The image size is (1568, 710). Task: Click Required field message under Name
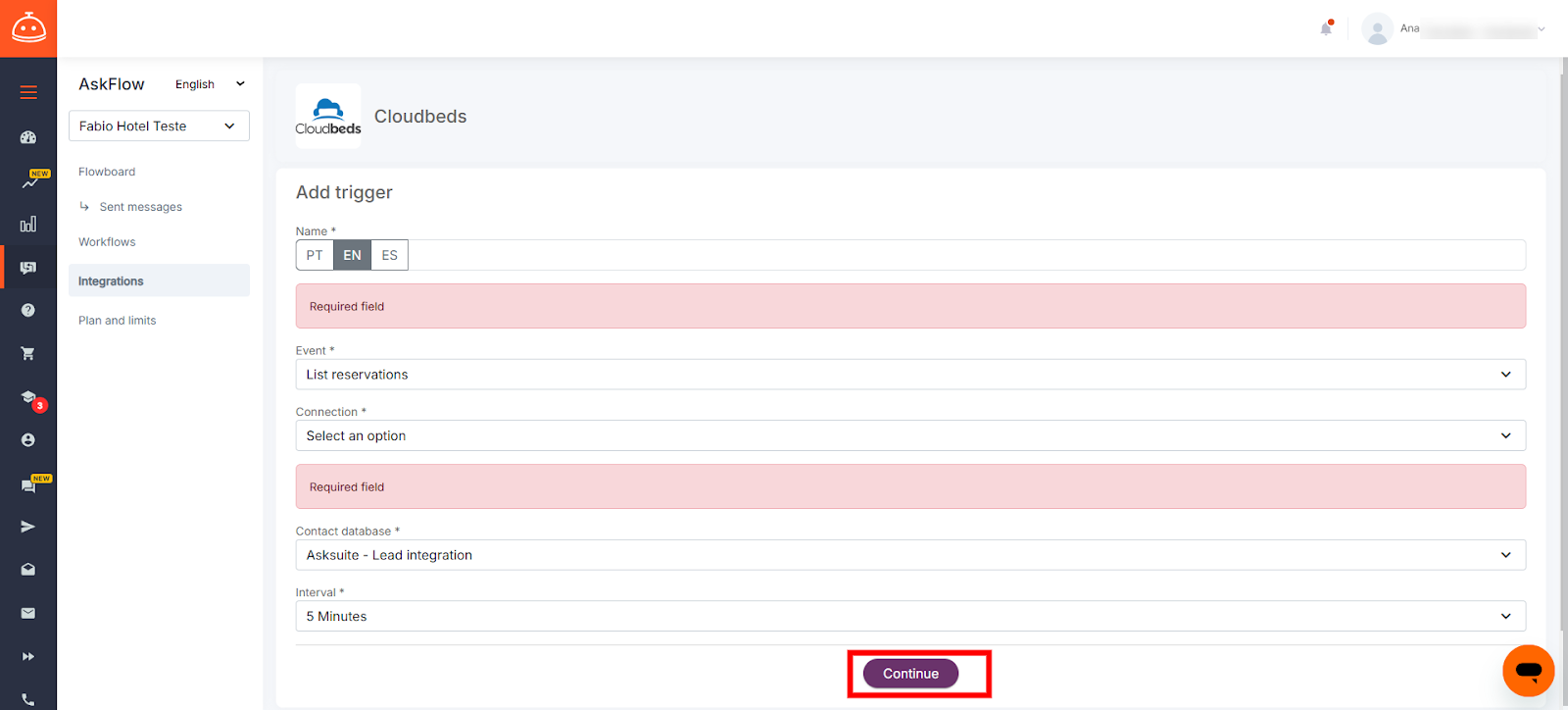pyautogui.click(x=910, y=306)
